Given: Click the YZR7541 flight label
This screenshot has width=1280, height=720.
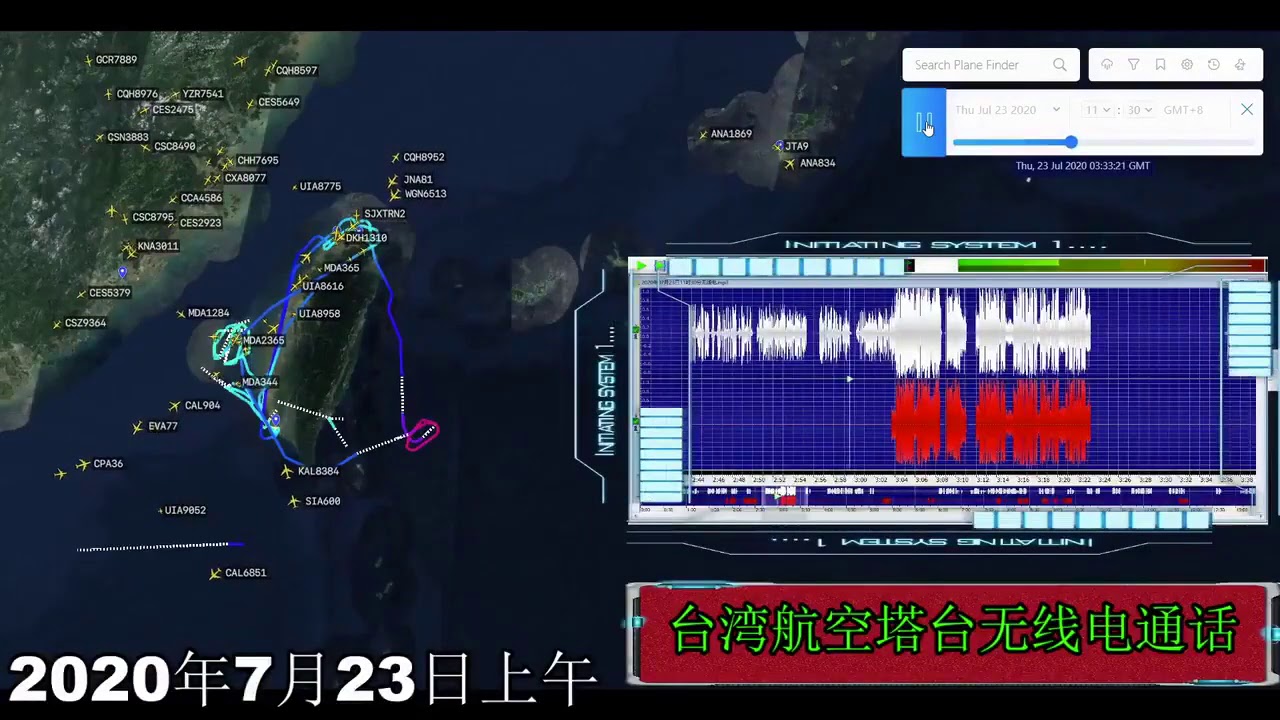Looking at the screenshot, I should [x=203, y=94].
